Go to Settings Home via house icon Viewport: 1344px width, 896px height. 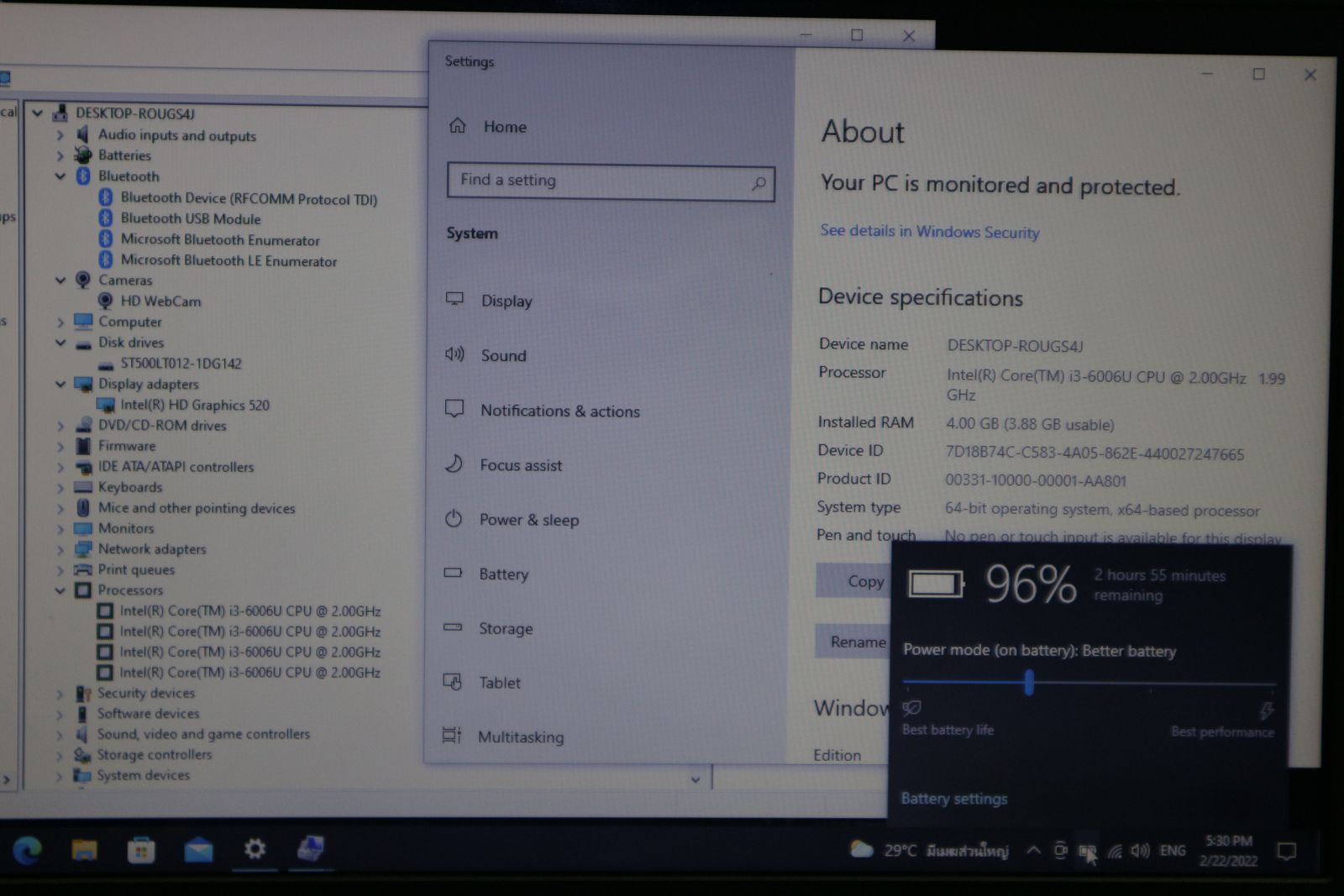click(458, 126)
